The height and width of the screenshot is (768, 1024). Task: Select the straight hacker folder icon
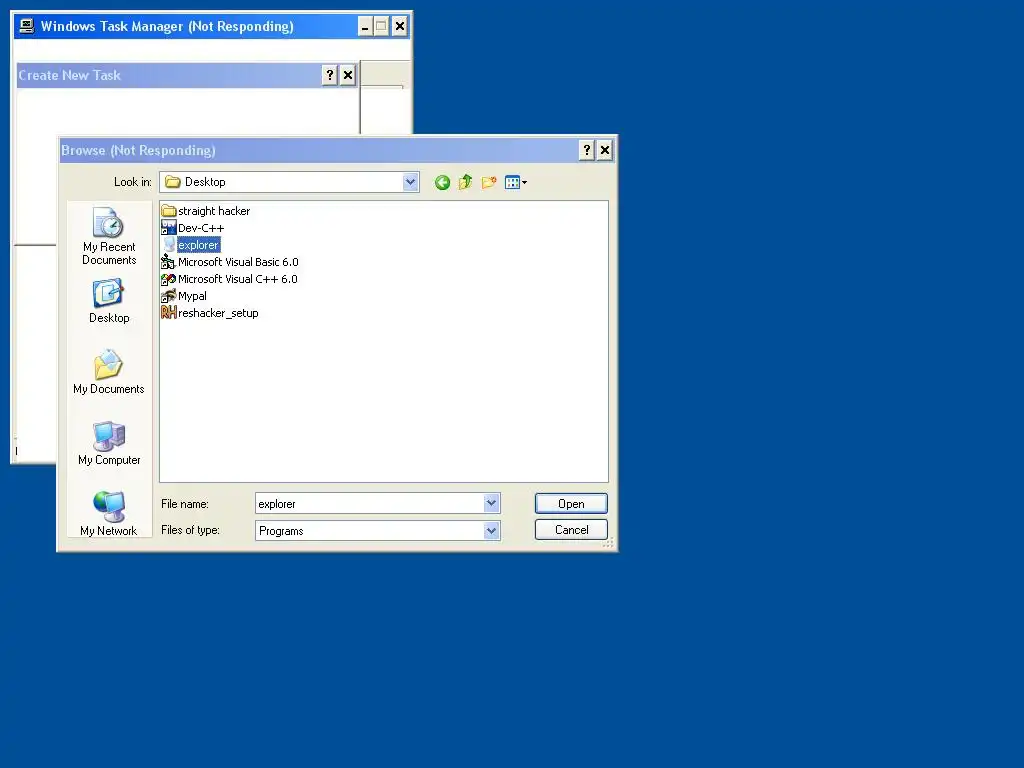coord(168,211)
